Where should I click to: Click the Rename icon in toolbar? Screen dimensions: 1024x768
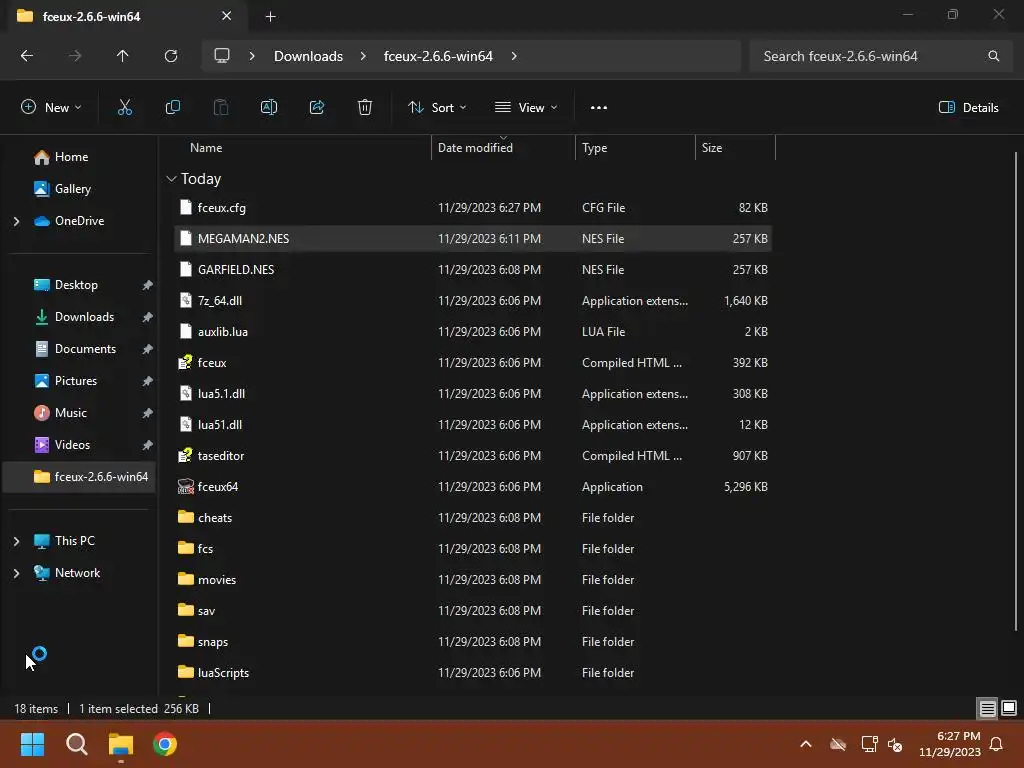(x=268, y=108)
